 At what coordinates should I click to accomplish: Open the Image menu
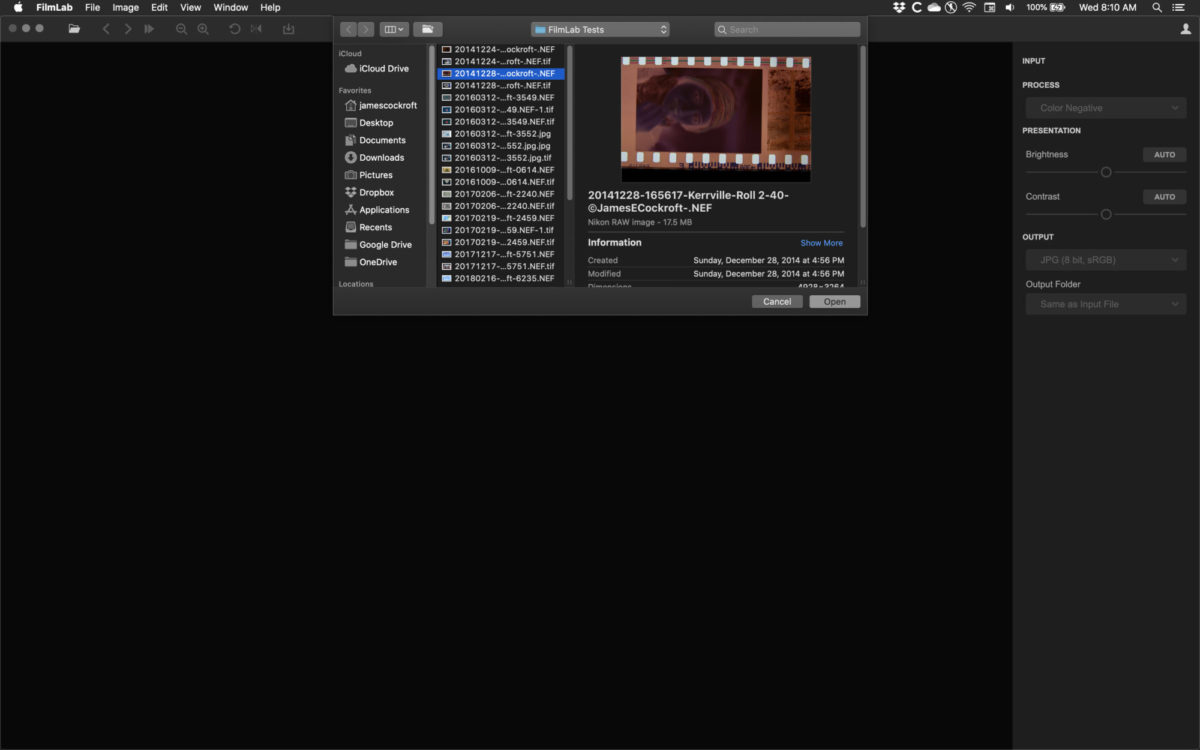coord(125,7)
